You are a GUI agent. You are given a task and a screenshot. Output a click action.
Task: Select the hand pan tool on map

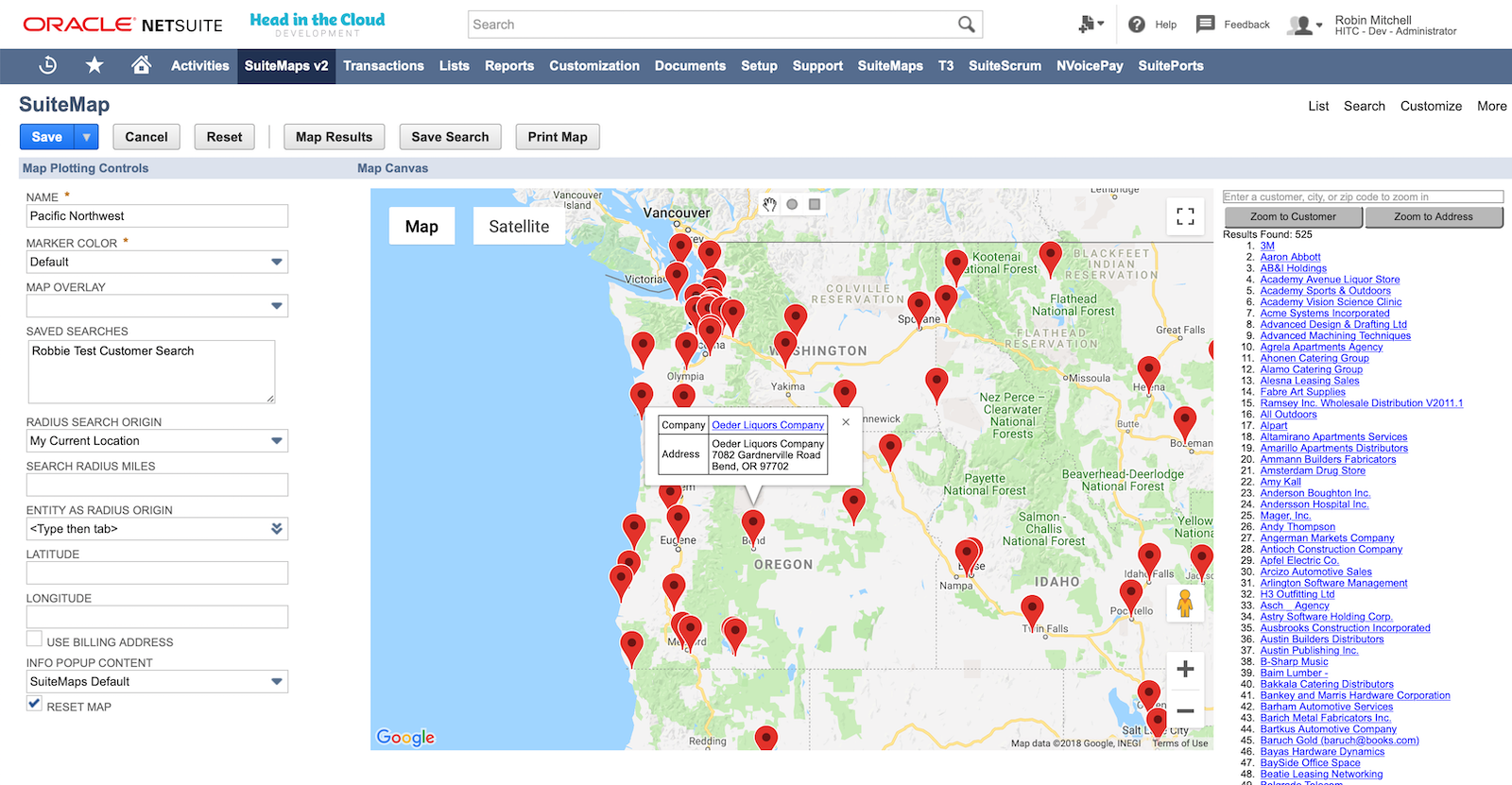[x=769, y=204]
